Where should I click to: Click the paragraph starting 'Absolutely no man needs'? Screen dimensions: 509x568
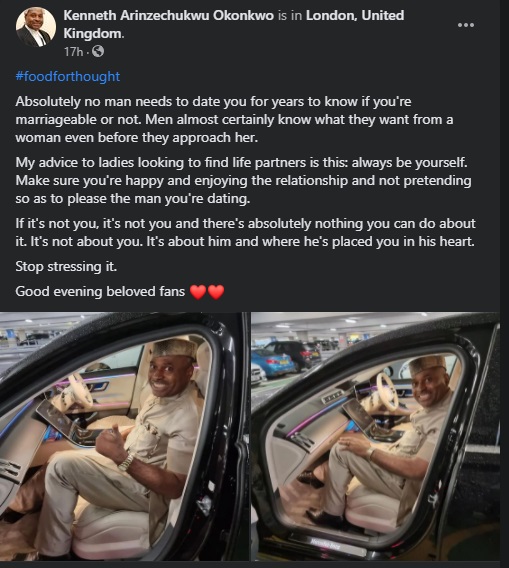234,120
